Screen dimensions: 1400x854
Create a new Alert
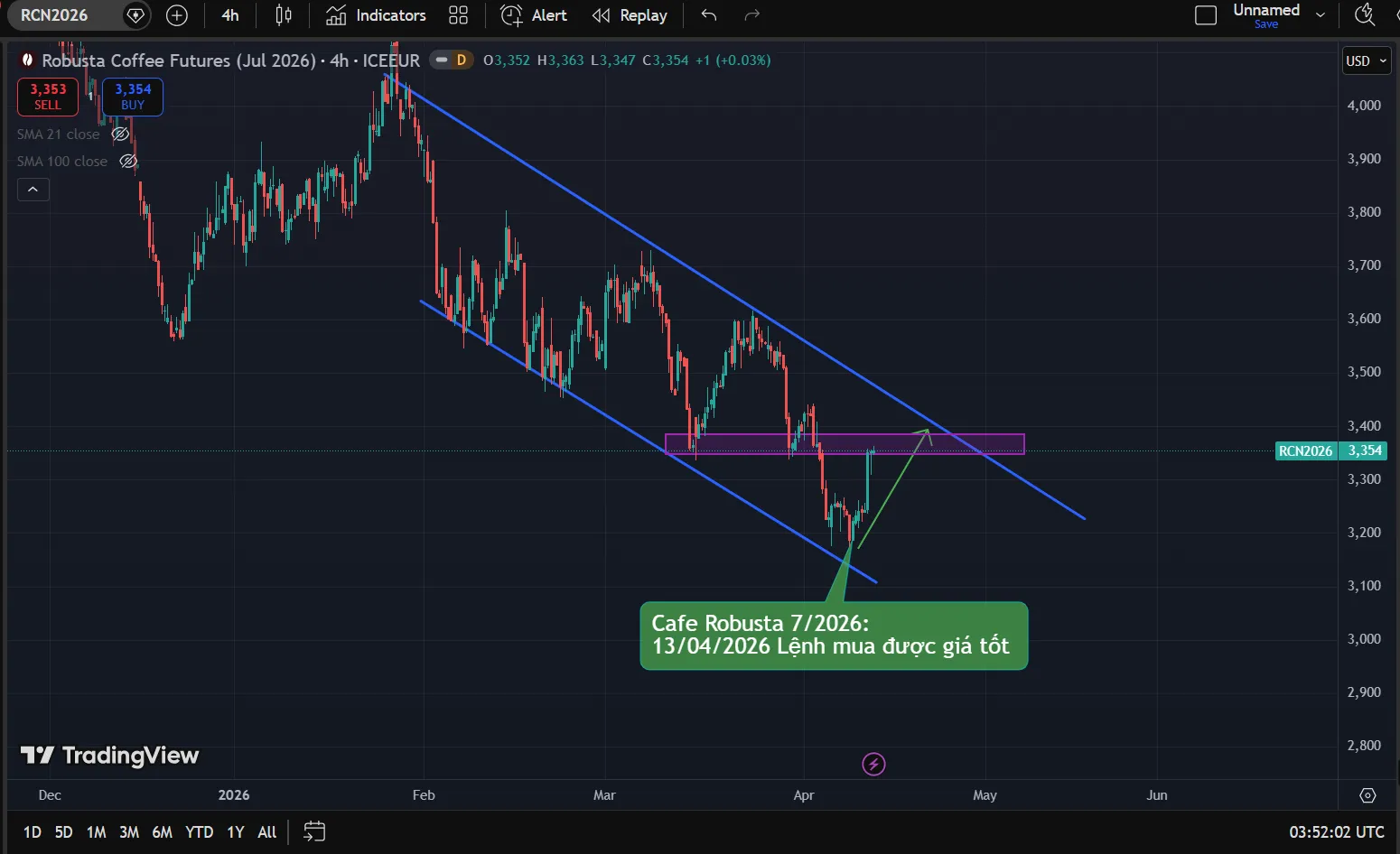[x=534, y=15]
